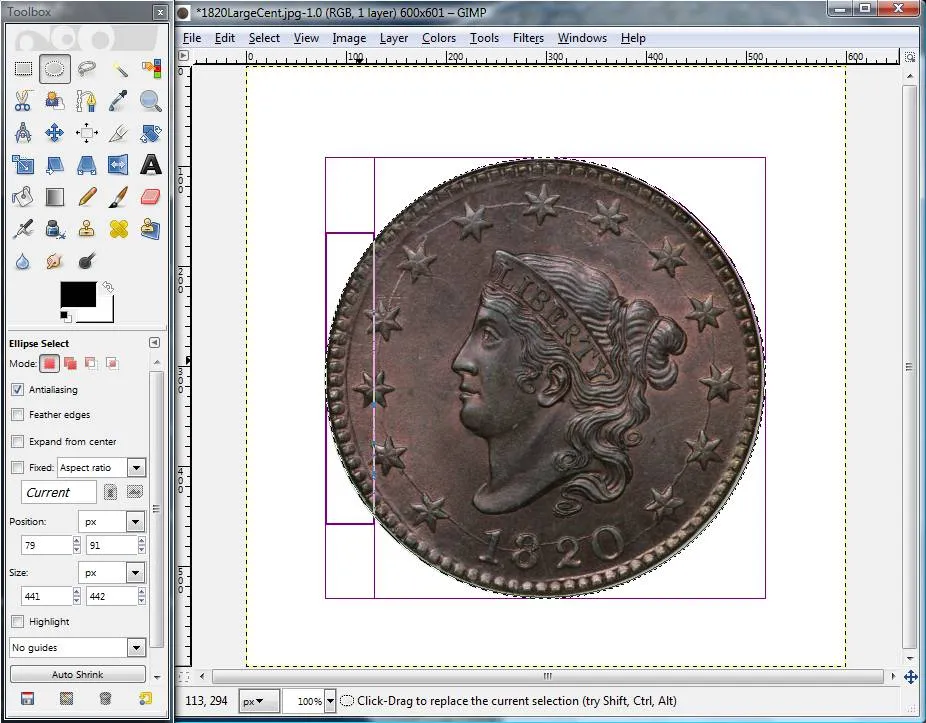Select the Pencil tool
The width and height of the screenshot is (926, 723).
tap(87, 197)
